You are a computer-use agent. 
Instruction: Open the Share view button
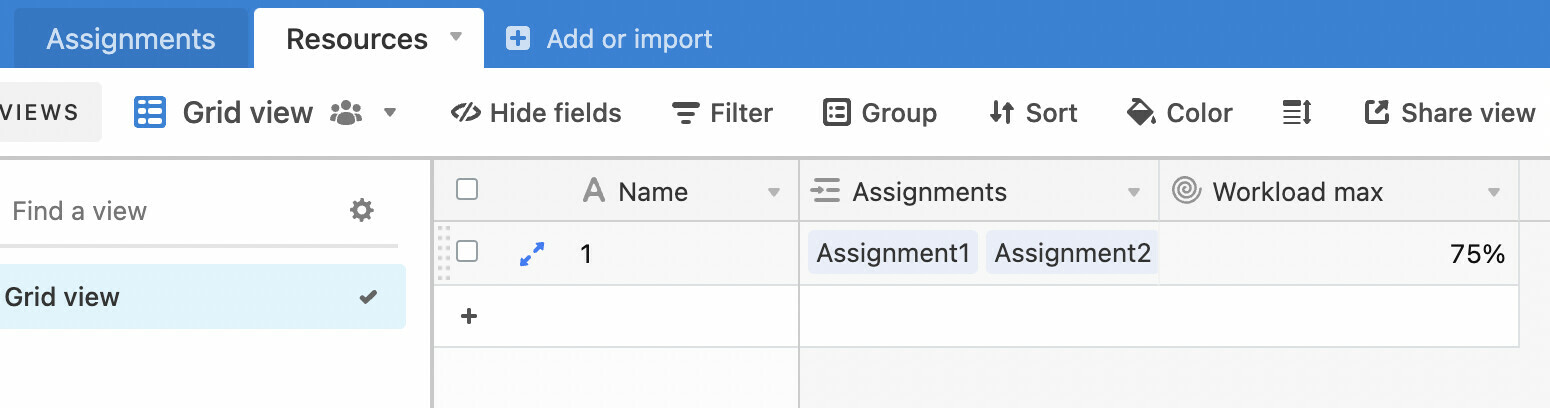tap(1450, 113)
